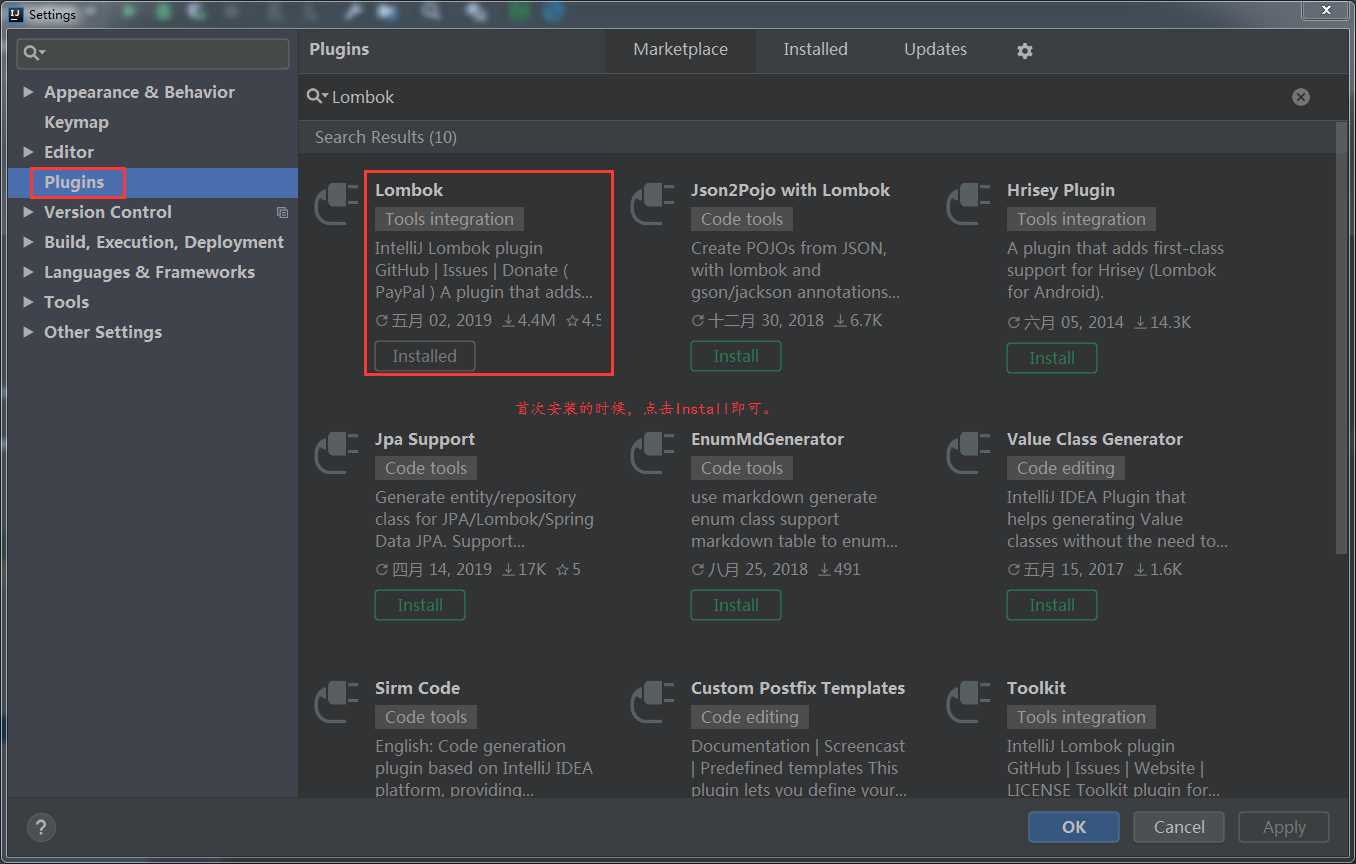Open the Json2Pojo with Lombok title
Screen dimensions: 1356x864
(x=790, y=190)
